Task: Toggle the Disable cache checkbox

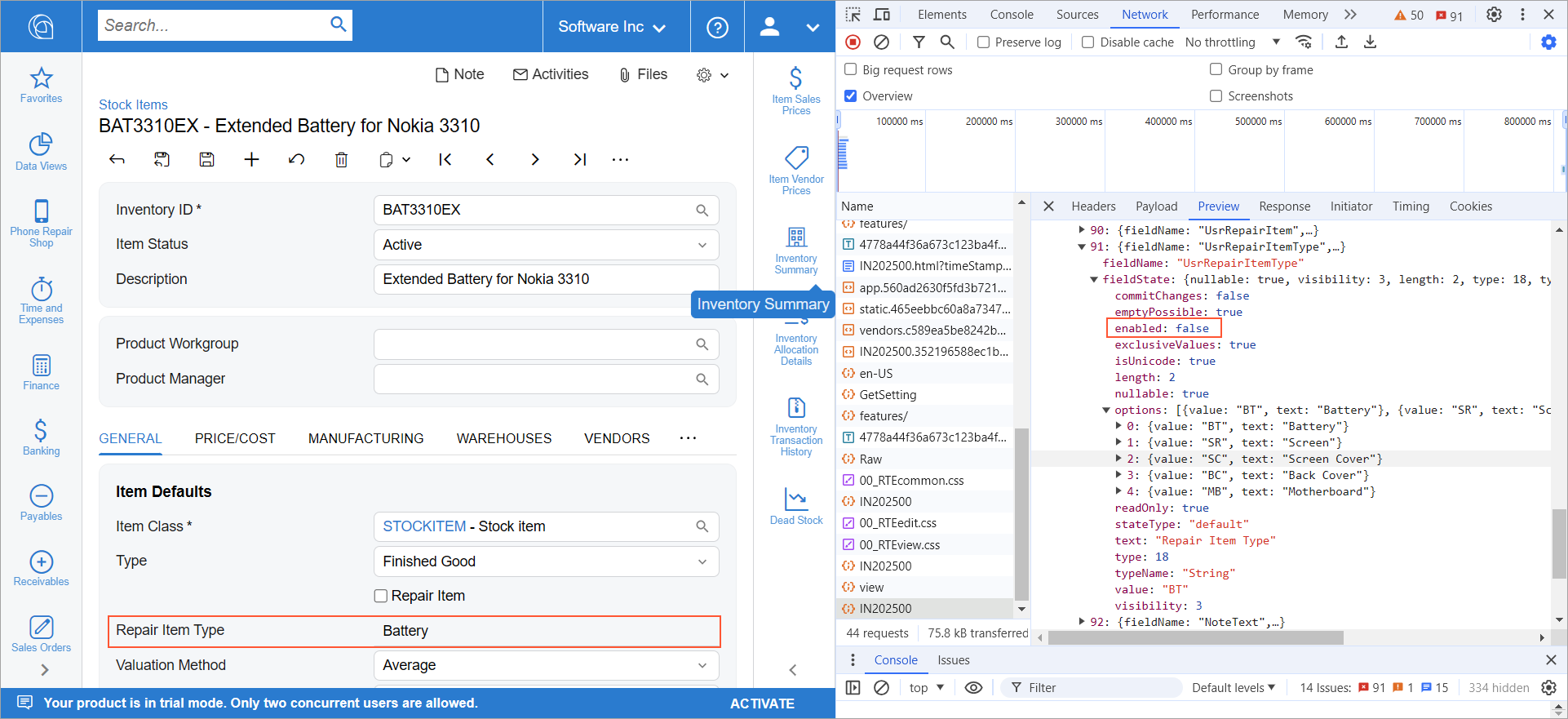Action: (1087, 42)
